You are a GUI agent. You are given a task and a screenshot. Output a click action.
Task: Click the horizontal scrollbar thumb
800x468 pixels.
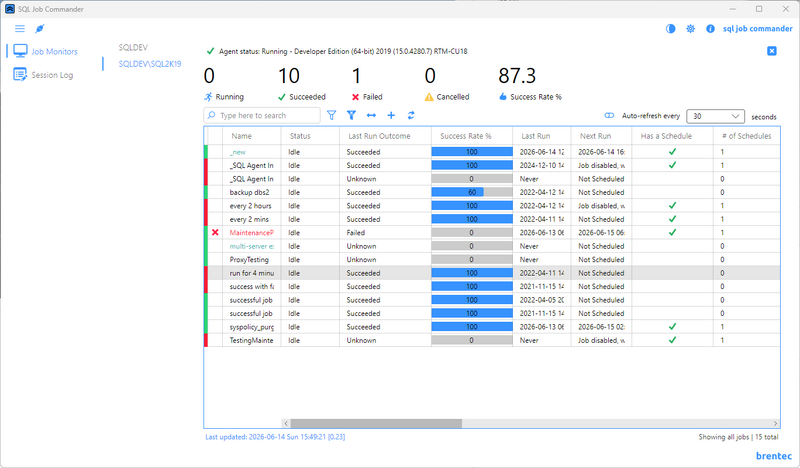click(x=376, y=424)
